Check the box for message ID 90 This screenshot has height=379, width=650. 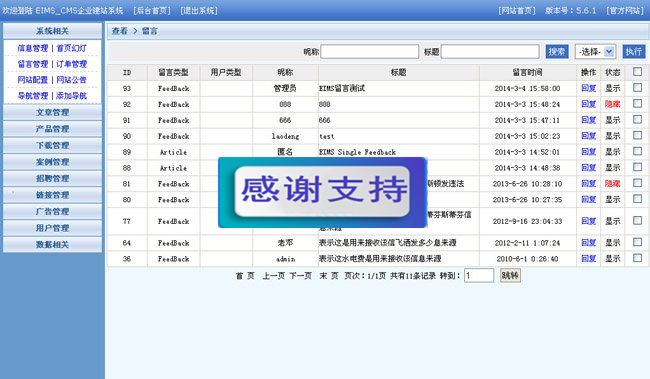coord(638,135)
